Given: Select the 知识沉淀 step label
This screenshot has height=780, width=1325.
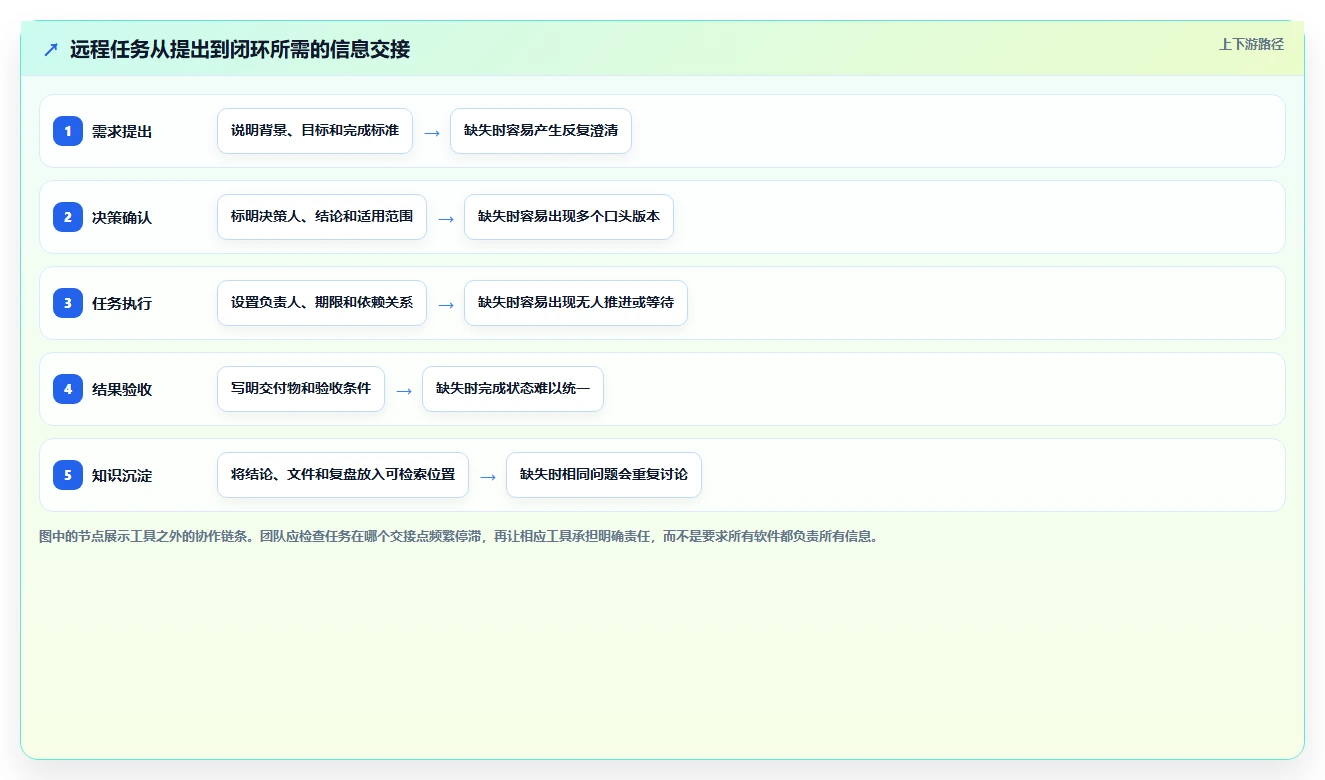Looking at the screenshot, I should click(x=122, y=475).
